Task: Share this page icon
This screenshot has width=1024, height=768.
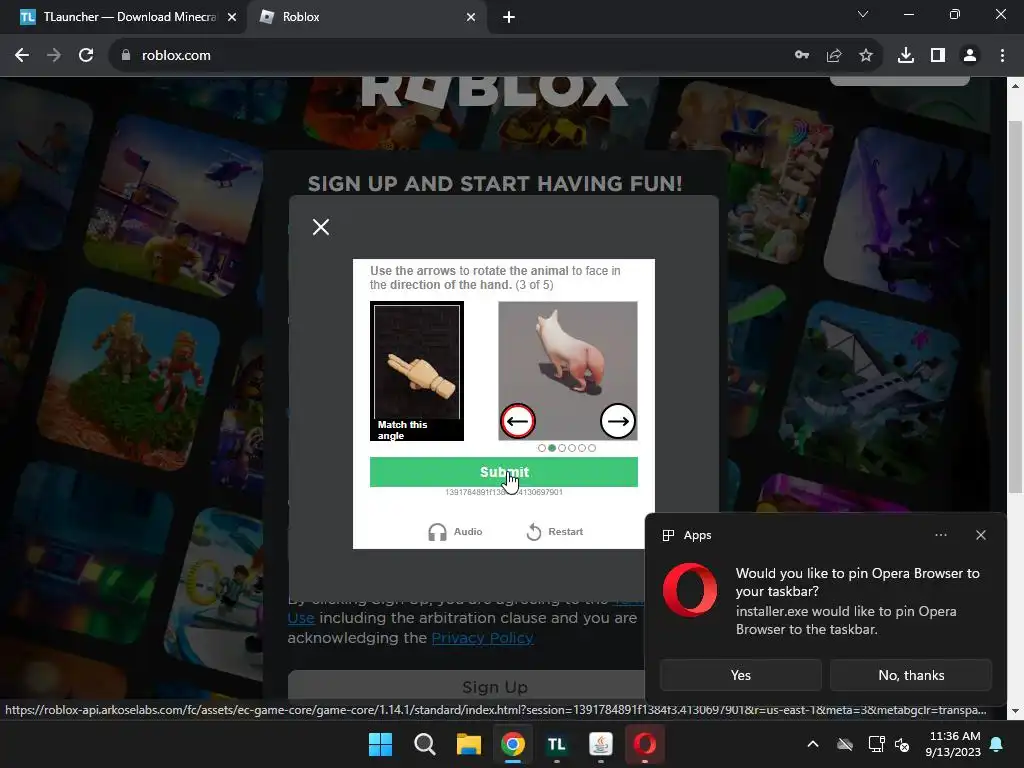Action: click(x=834, y=56)
